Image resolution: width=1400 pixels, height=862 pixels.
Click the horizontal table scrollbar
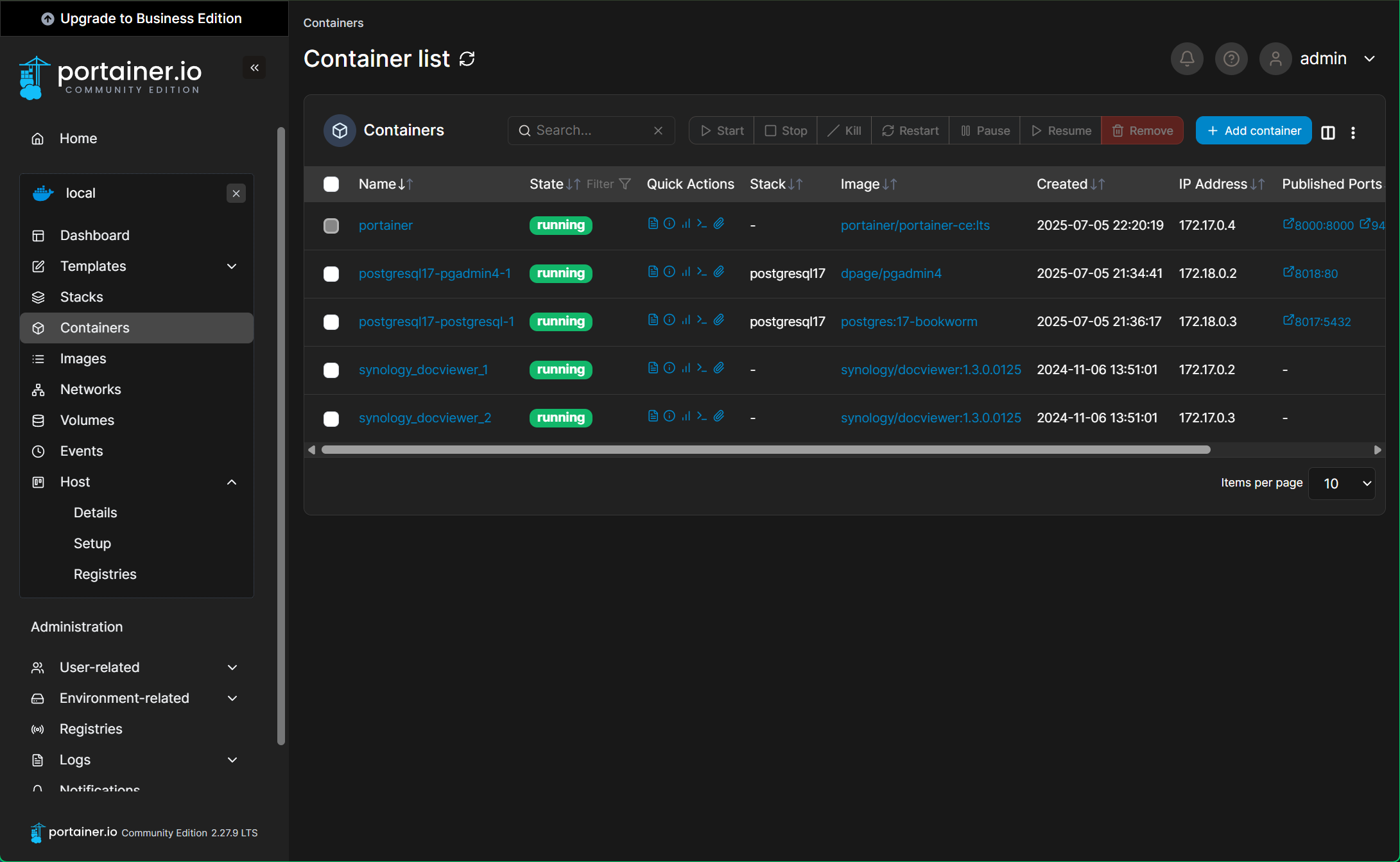[766, 450]
